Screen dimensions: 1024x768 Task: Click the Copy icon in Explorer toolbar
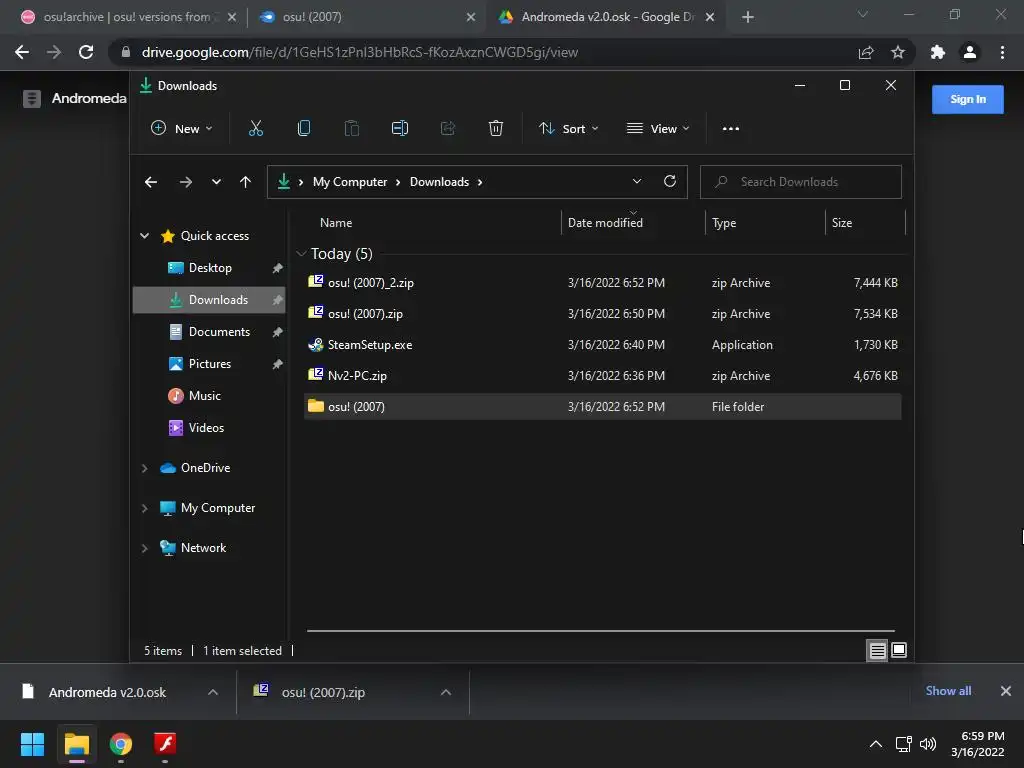[x=304, y=129]
